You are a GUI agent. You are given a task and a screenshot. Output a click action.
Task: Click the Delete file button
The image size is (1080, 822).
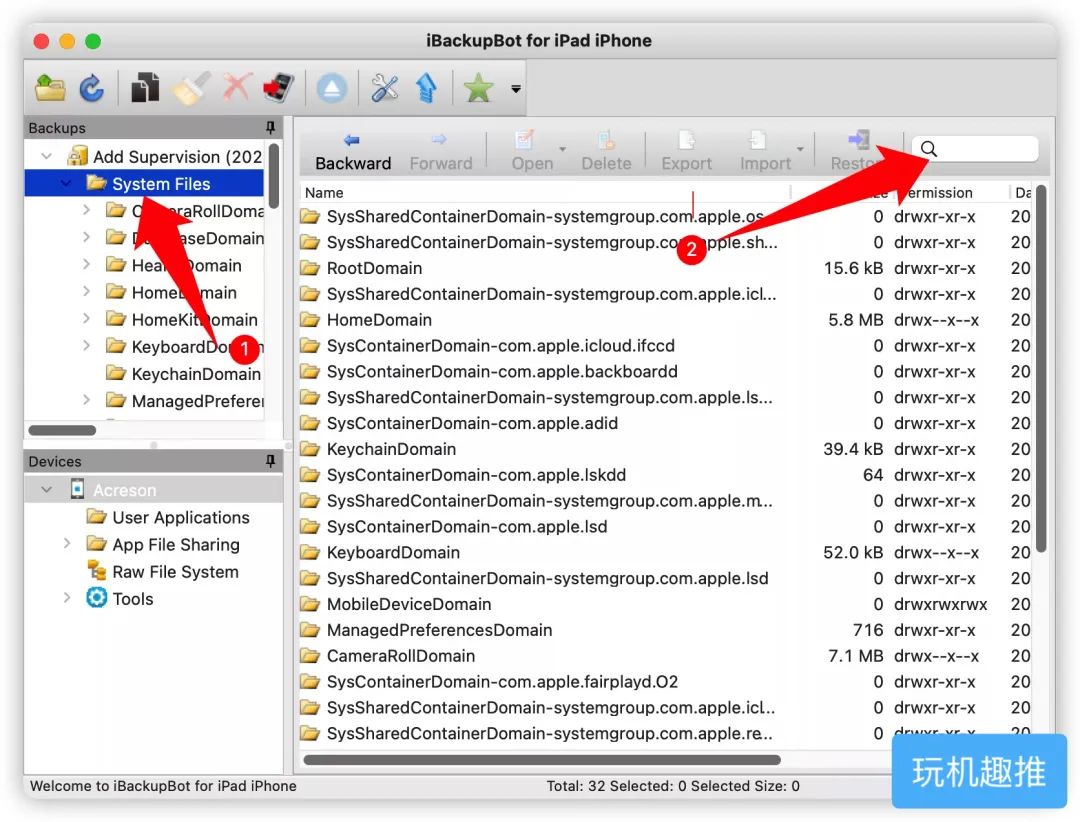[606, 152]
